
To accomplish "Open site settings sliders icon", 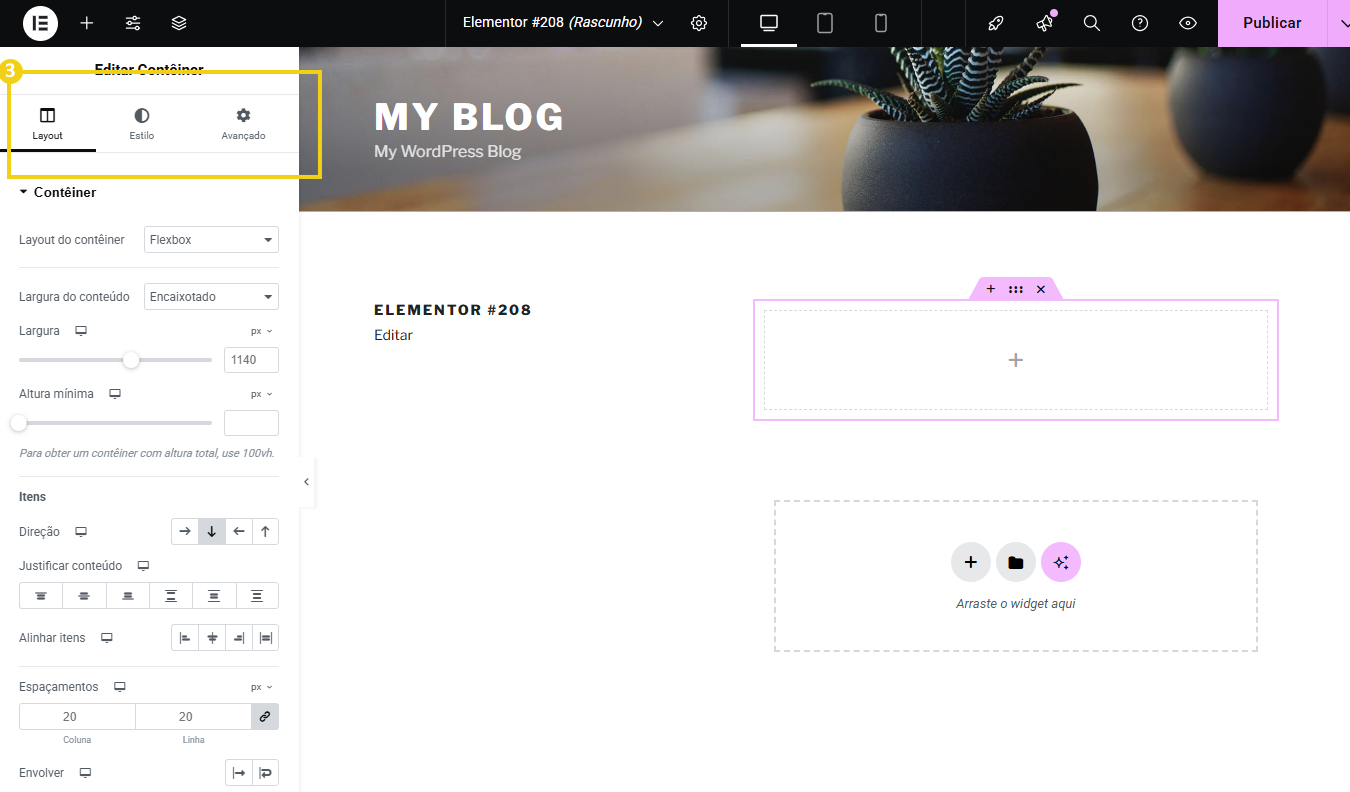I will pos(133,23).
